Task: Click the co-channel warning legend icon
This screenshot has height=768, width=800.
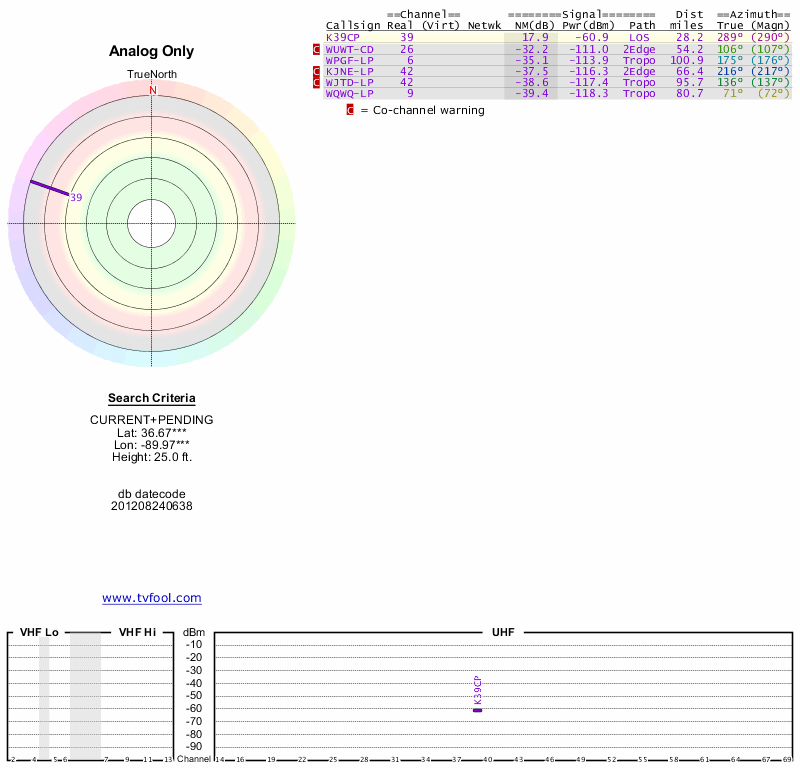Action: (x=350, y=110)
